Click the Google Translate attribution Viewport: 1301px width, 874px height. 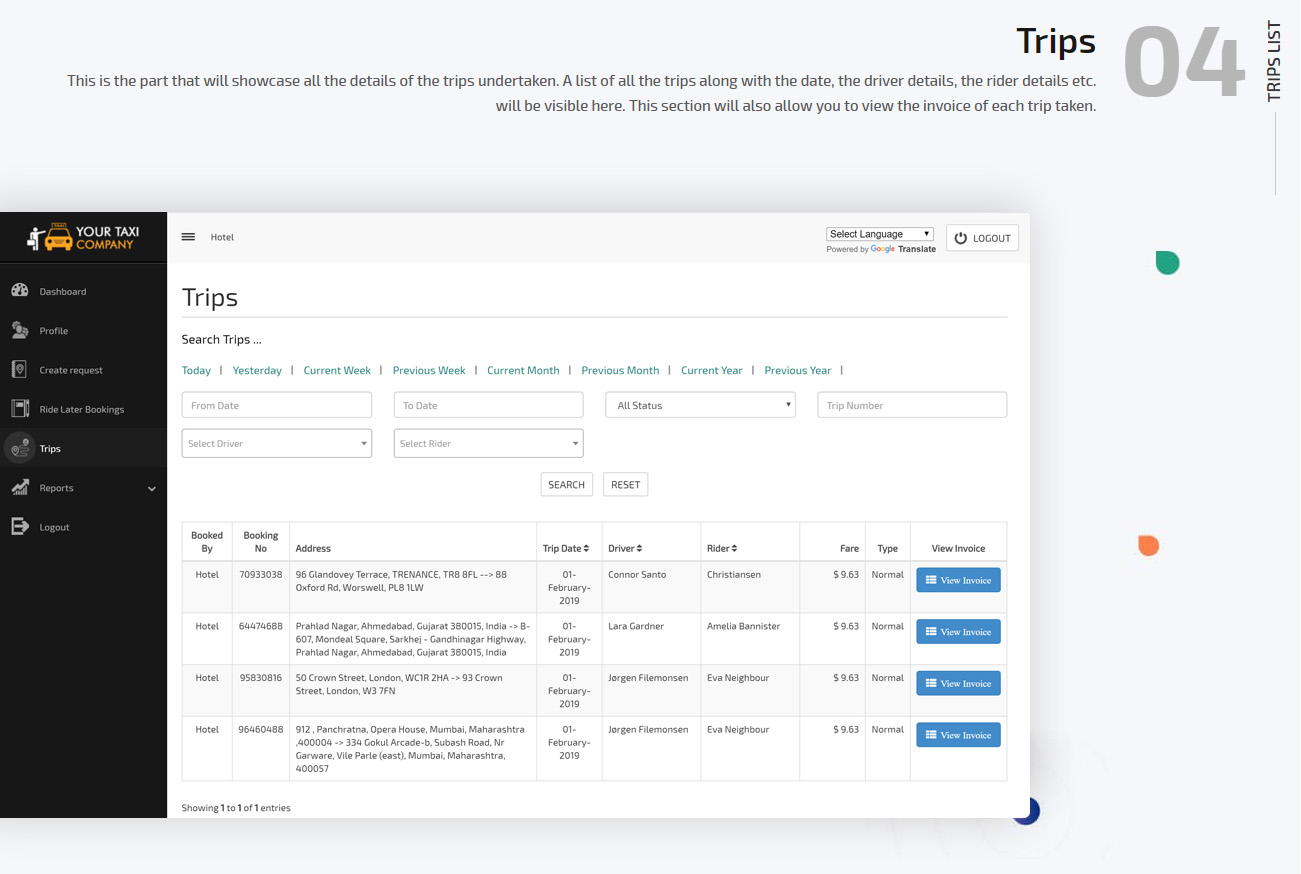[x=881, y=249]
